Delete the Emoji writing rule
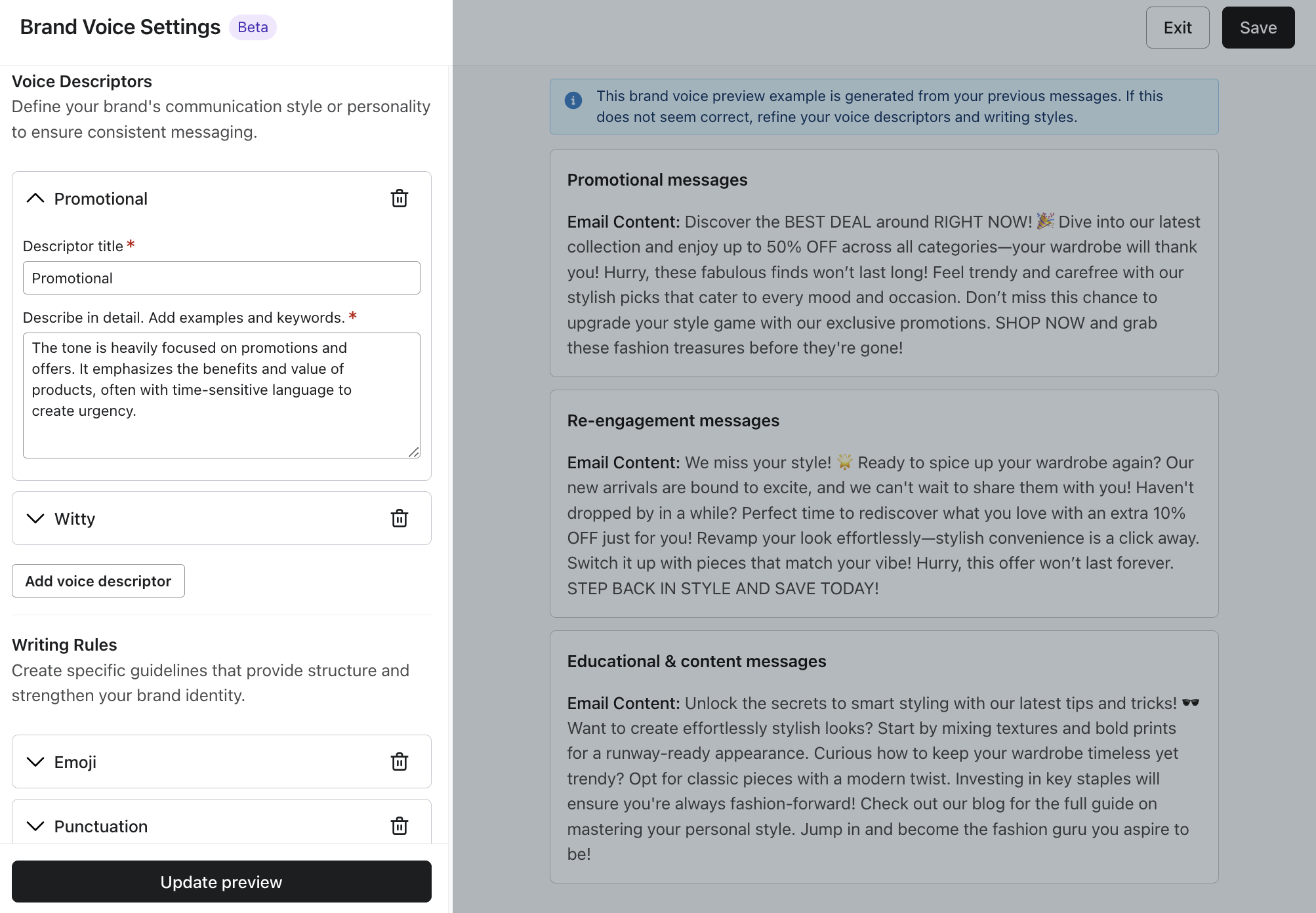 (x=400, y=762)
